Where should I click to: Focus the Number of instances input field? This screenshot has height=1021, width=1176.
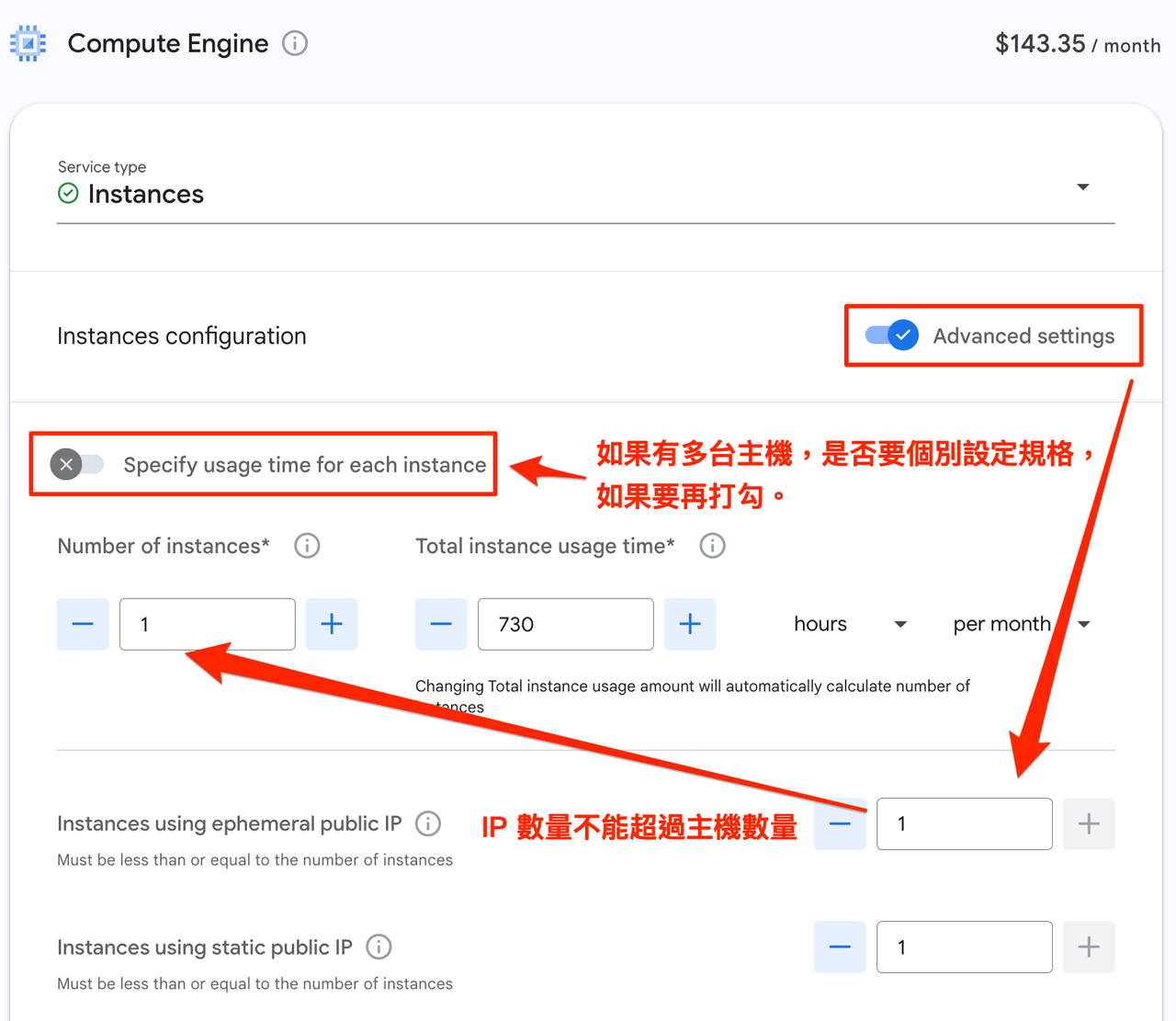[x=208, y=624]
